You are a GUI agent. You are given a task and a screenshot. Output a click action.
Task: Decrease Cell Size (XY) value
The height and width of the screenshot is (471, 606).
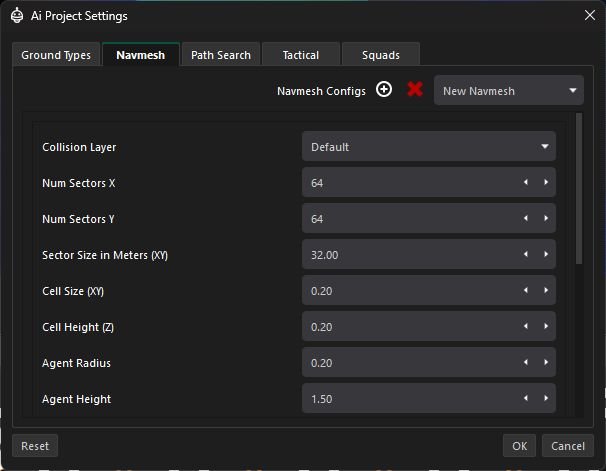click(x=526, y=290)
